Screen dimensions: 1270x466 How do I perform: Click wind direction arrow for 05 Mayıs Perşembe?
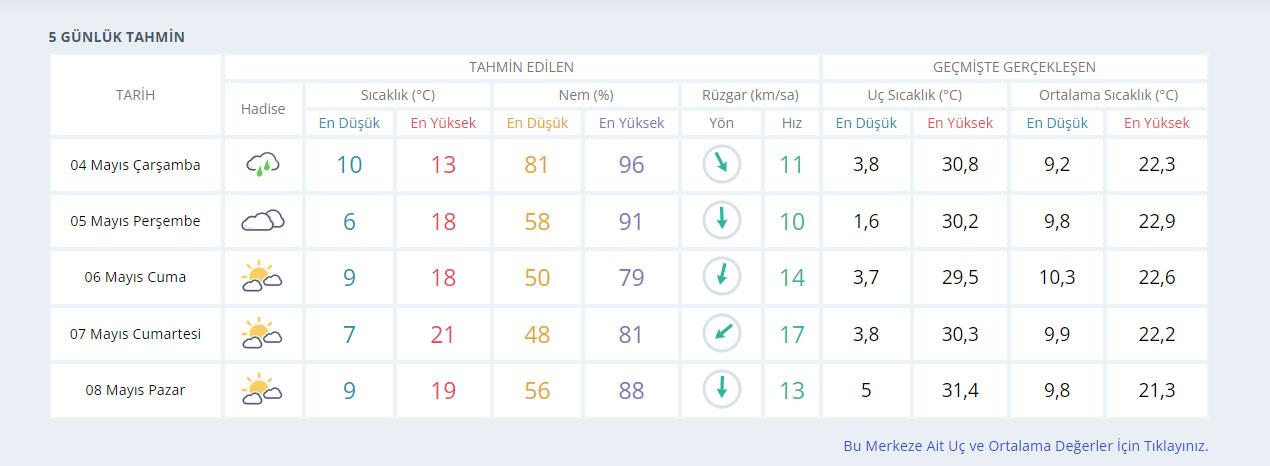(721, 221)
